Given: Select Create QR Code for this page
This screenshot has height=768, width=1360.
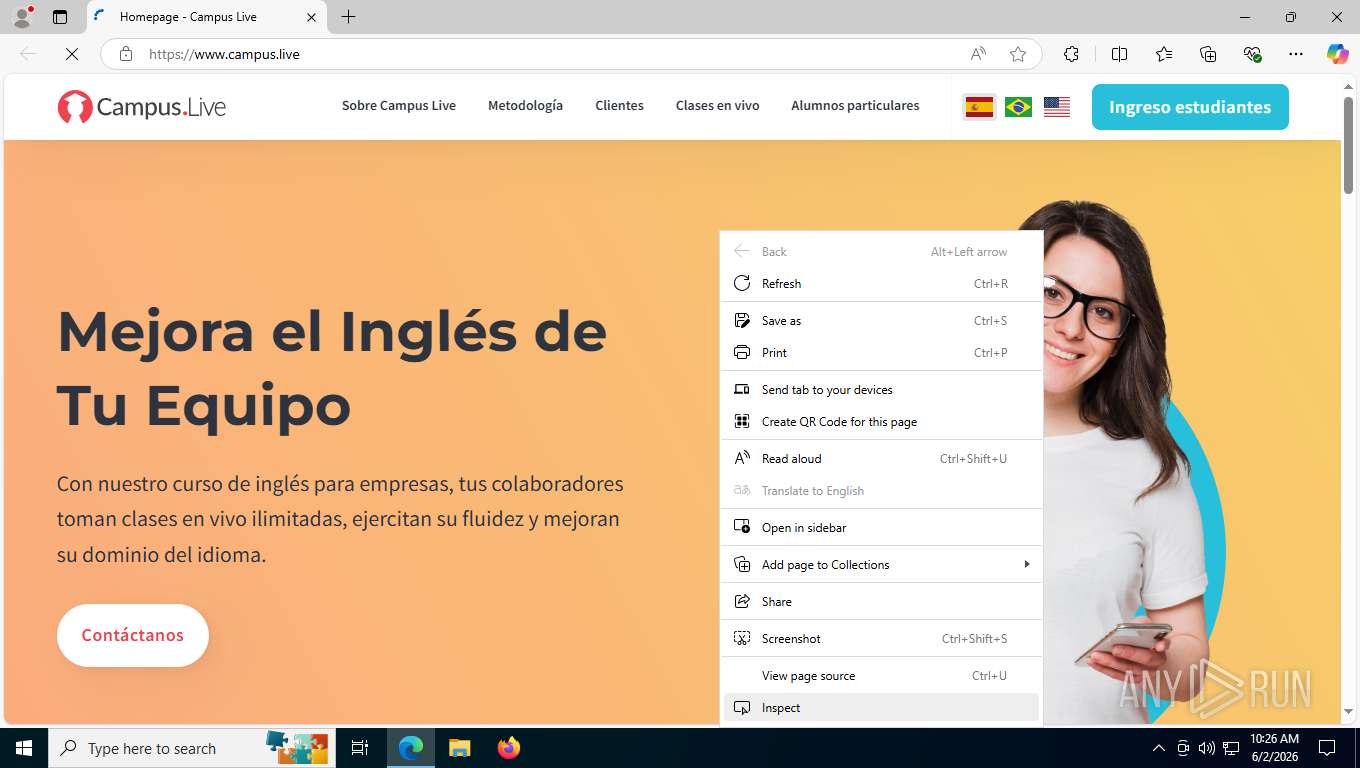Looking at the screenshot, I should pyautogui.click(x=881, y=421).
